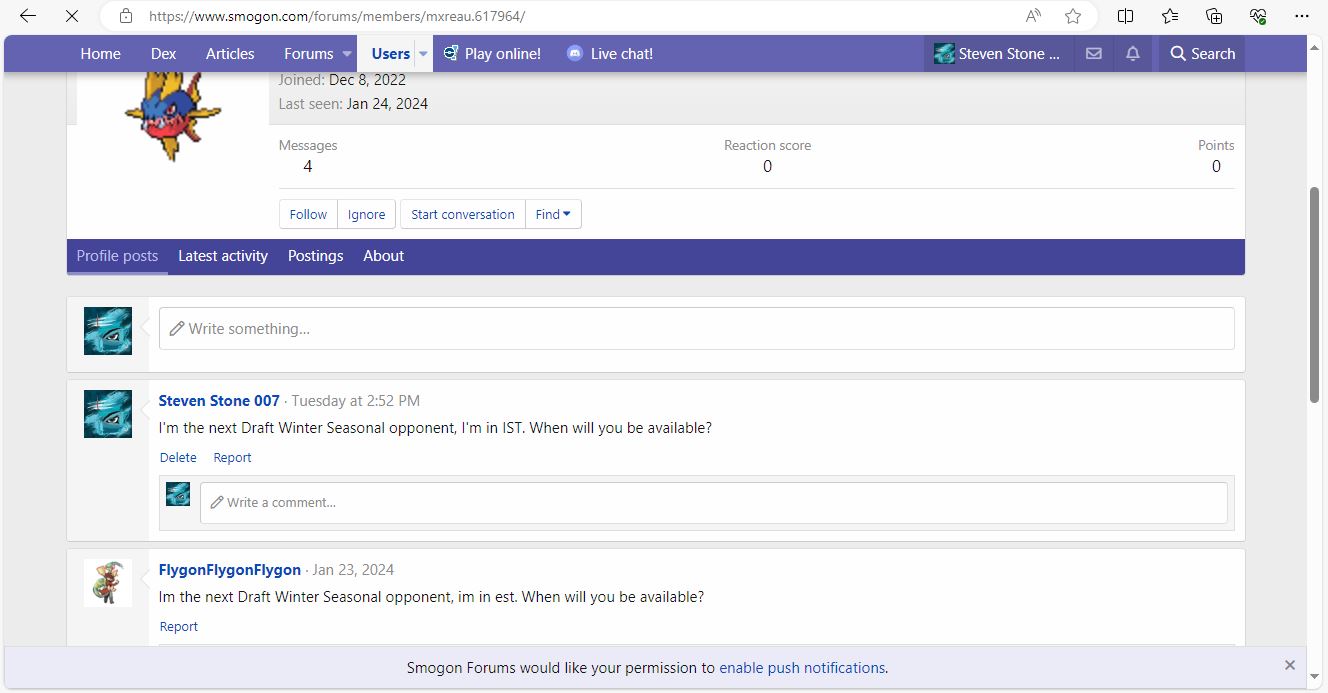Screen dimensions: 1328x693
Task: Open browser Collections icon
Action: [x=1214, y=16]
